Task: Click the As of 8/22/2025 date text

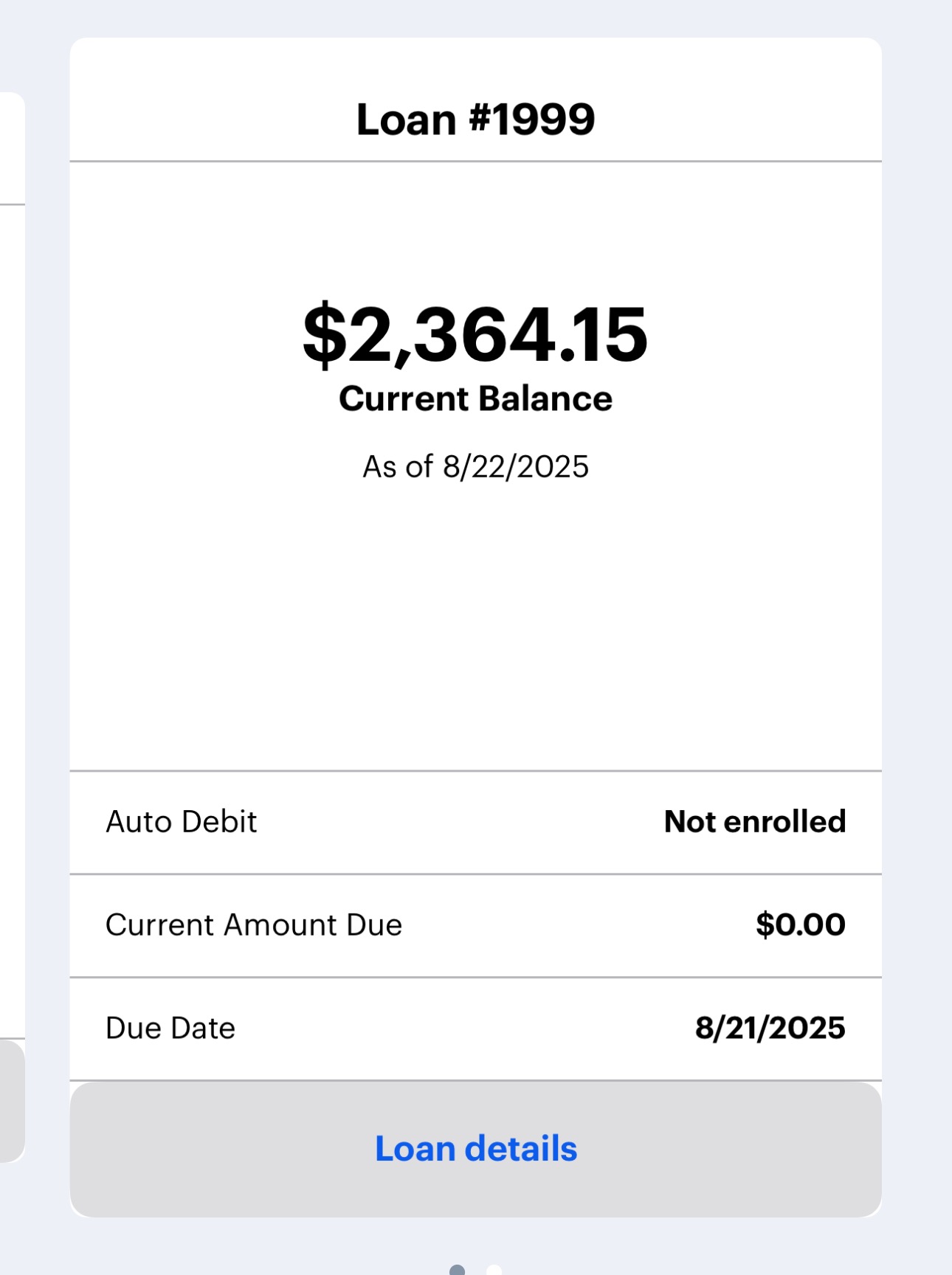Action: (475, 466)
